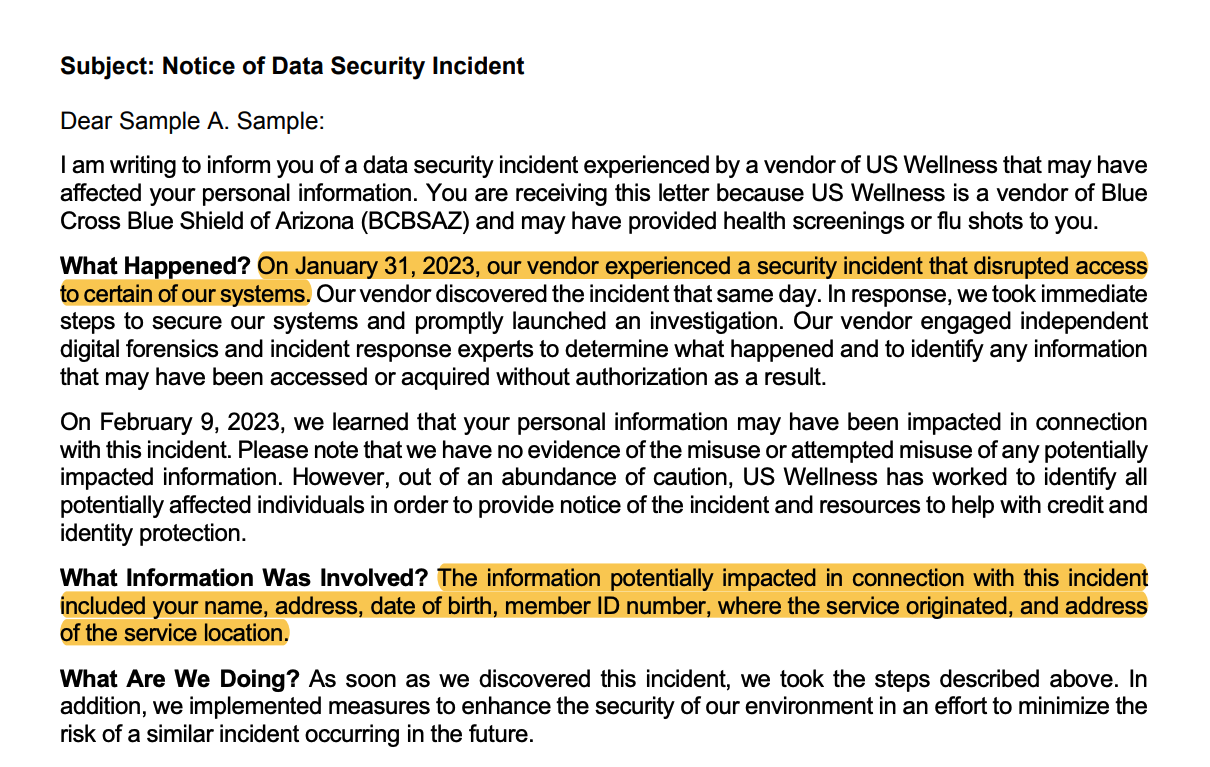
Task: Click the bold "What Are We Doing?" heading
Action: 180,679
